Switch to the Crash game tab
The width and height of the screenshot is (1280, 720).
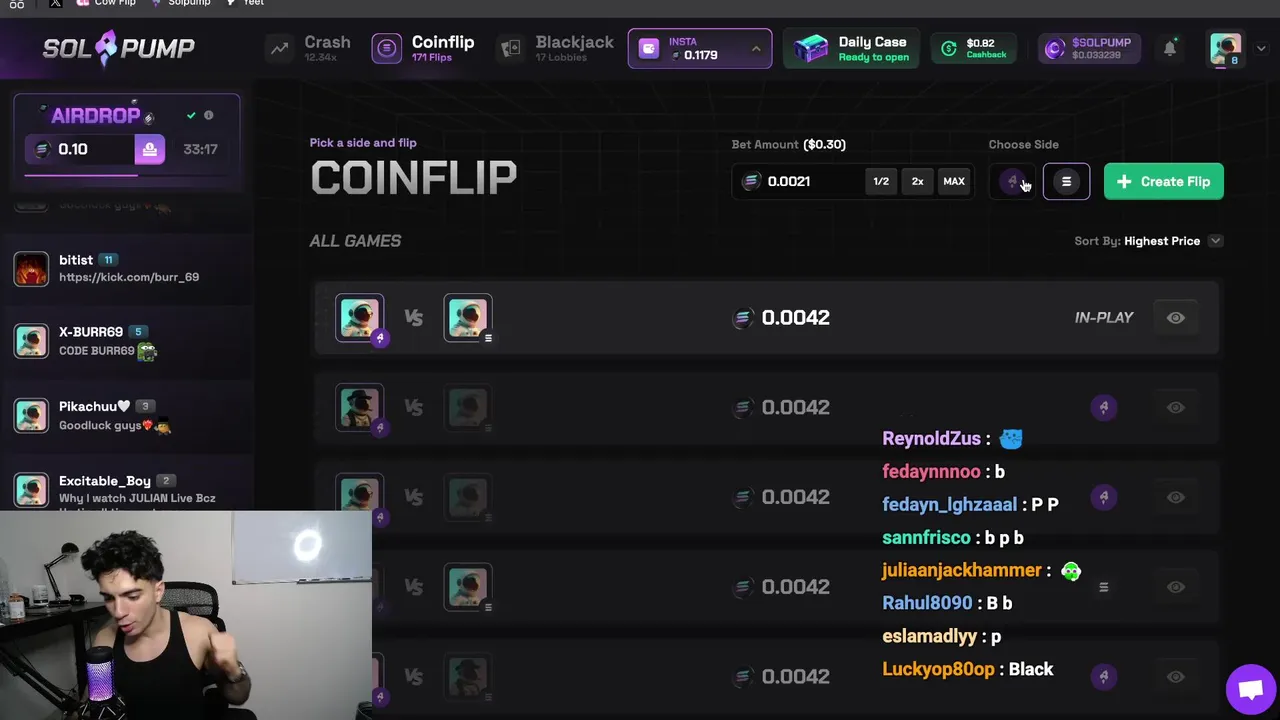pyautogui.click(x=309, y=48)
